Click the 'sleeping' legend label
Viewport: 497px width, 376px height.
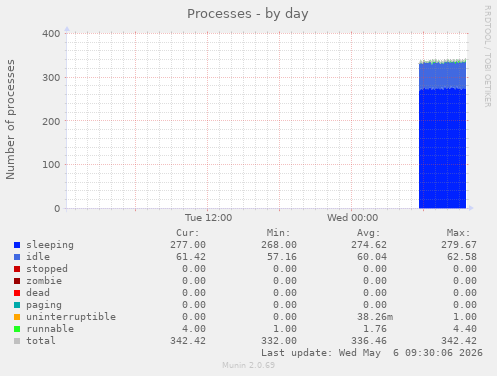tap(50, 245)
